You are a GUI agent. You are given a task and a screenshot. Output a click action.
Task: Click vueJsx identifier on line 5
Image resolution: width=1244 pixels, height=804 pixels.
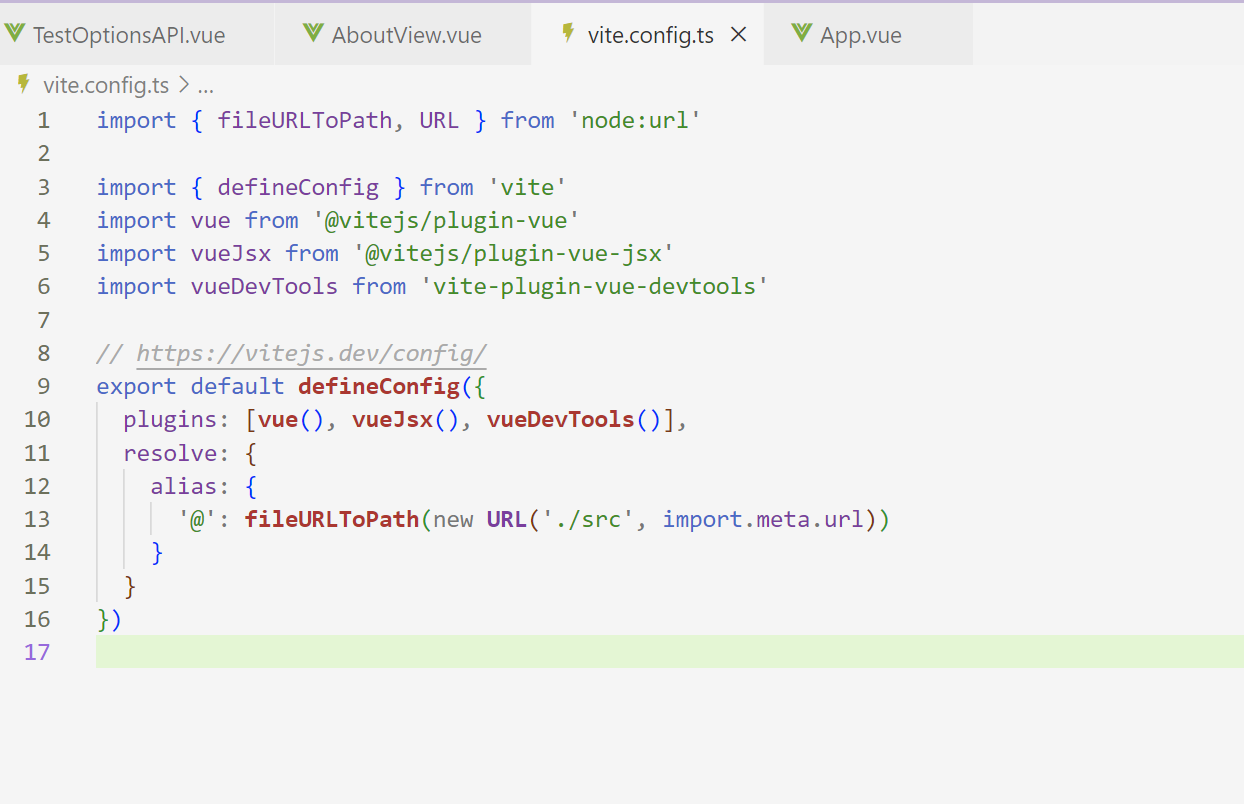[231, 254]
